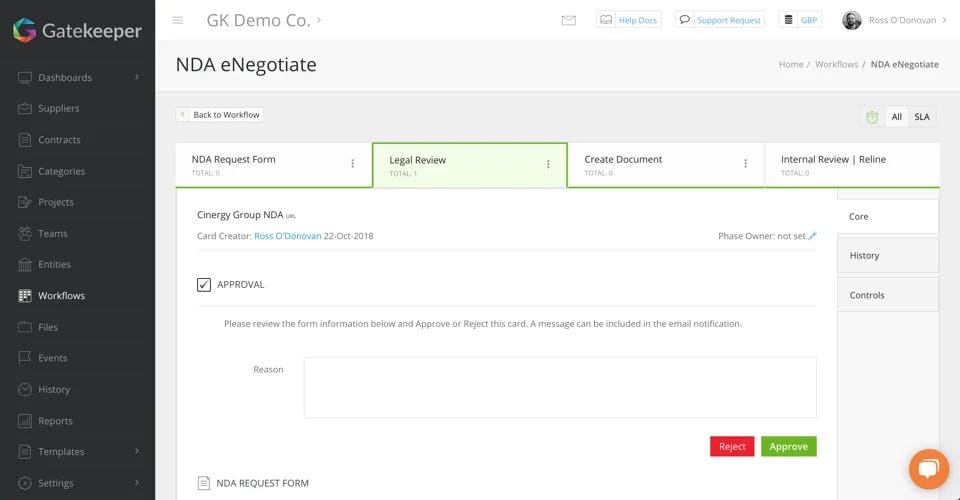Click the green Approve button

click(x=788, y=447)
